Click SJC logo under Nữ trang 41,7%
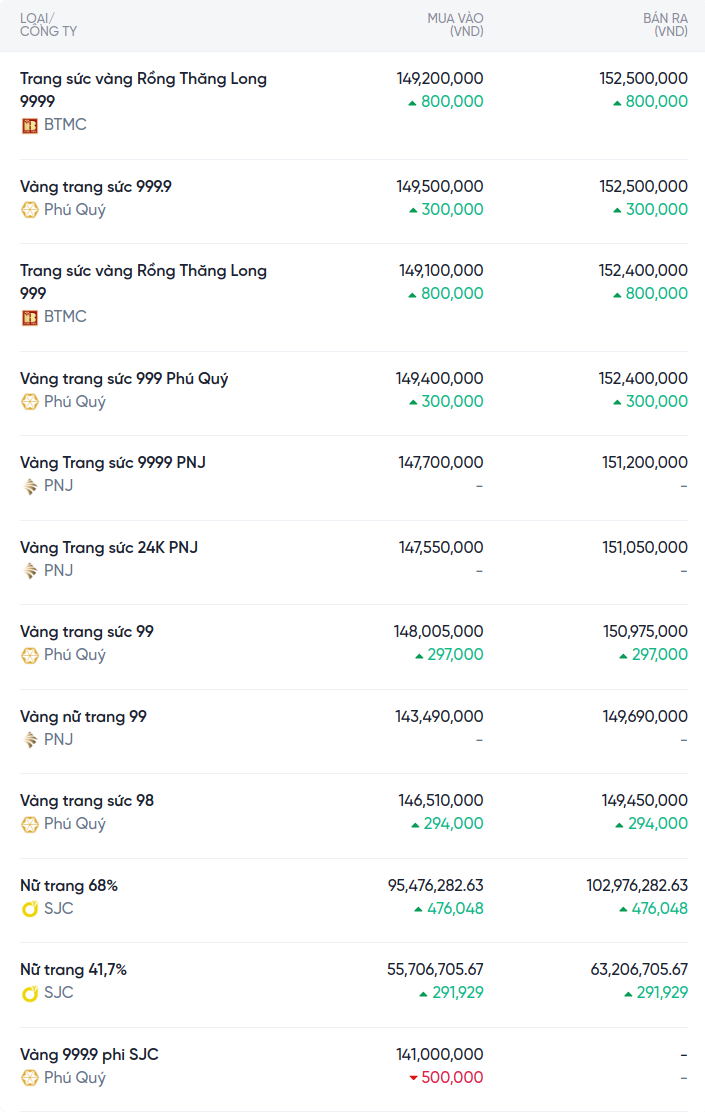The image size is (705, 1112). [x=30, y=993]
